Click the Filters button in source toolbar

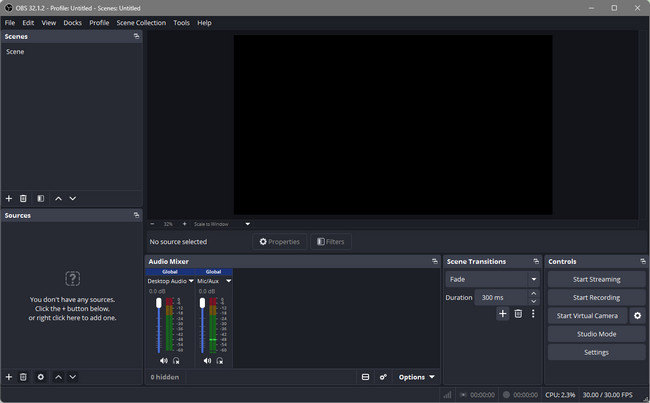click(x=331, y=241)
